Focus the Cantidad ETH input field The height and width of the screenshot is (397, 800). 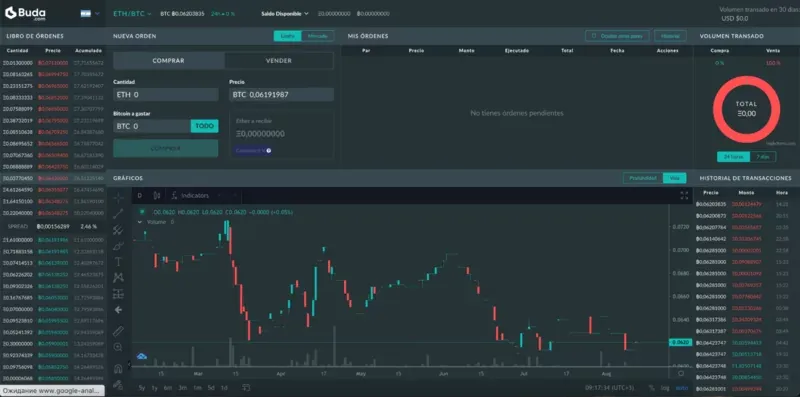click(166, 94)
